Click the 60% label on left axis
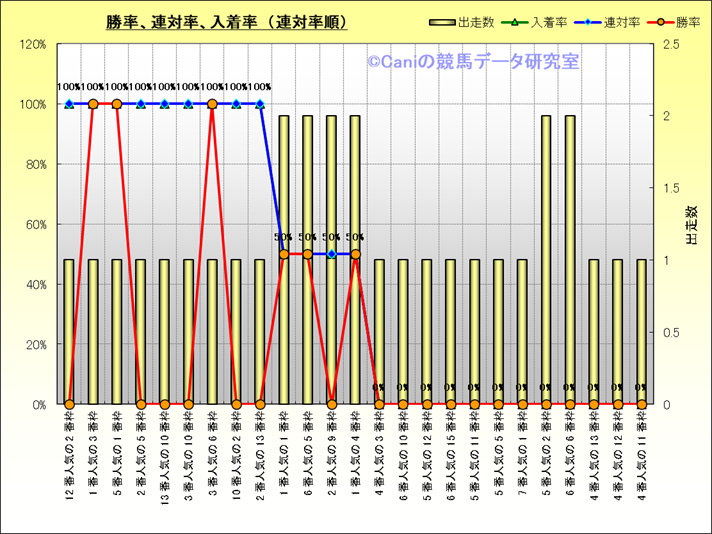This screenshot has width=712, height=534. (x=36, y=224)
